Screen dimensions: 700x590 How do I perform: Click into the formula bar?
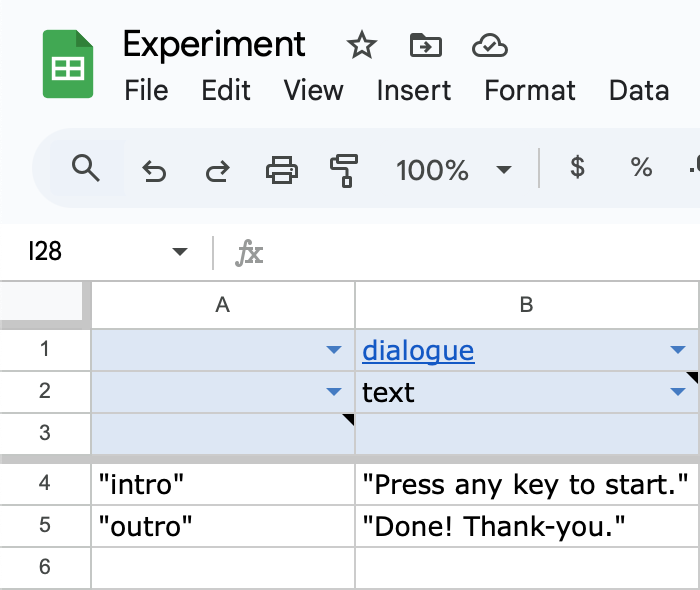482,253
